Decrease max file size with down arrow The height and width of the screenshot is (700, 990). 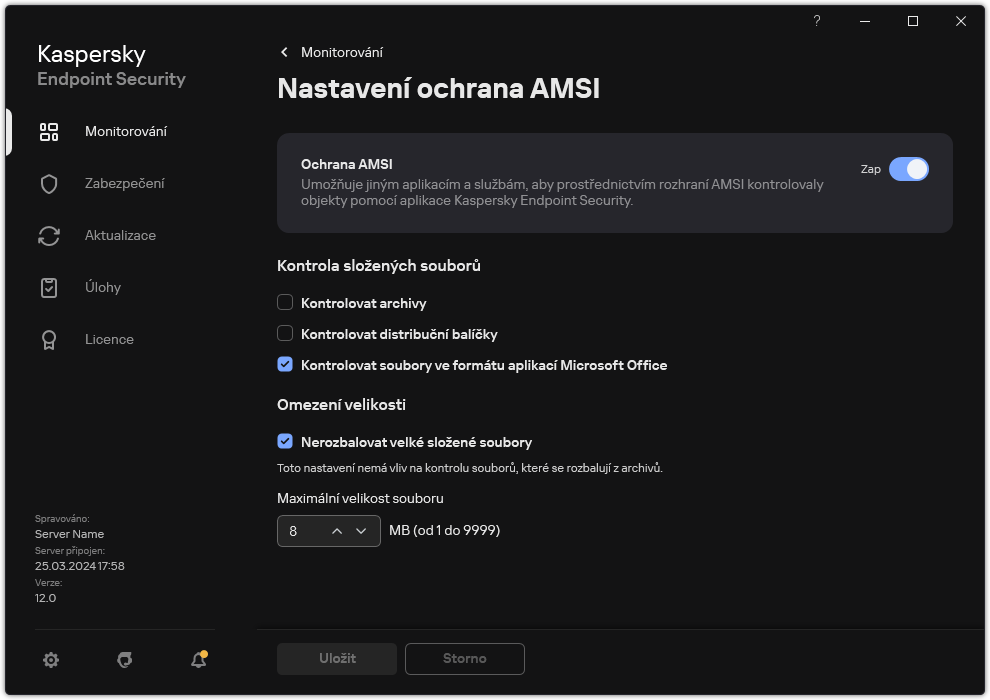click(362, 531)
